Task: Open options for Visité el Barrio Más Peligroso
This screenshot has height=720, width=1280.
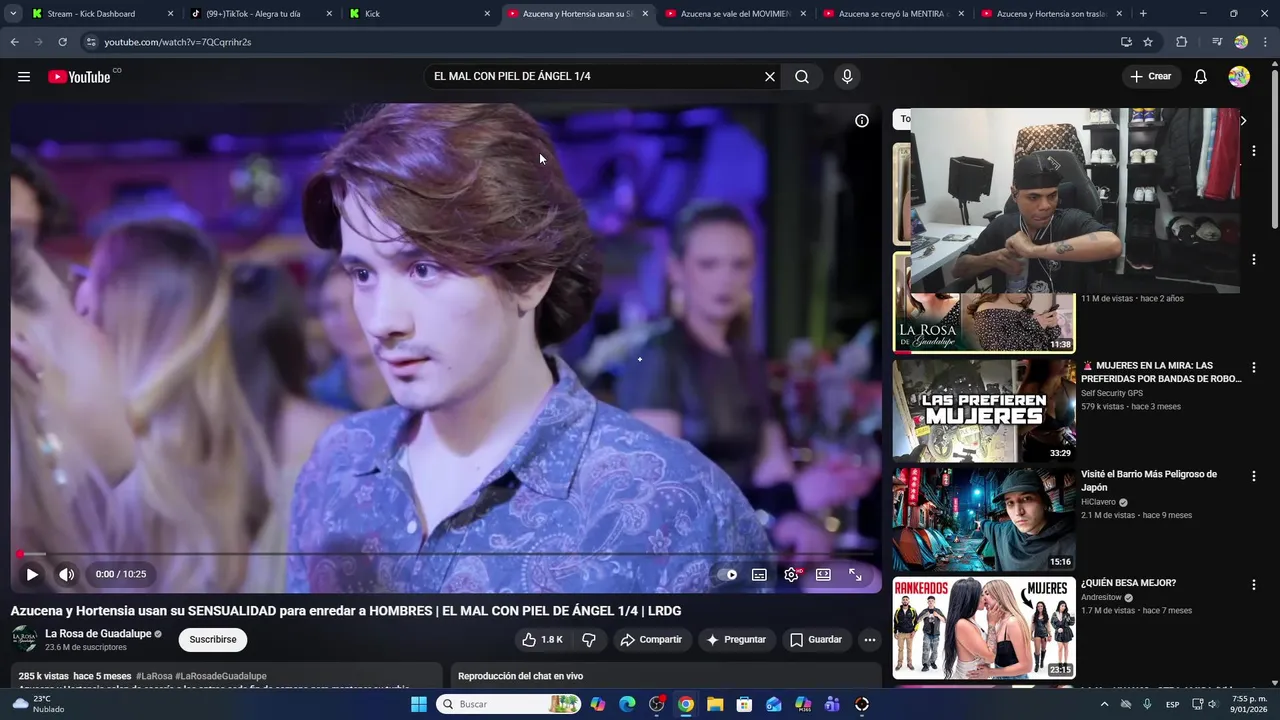Action: click(x=1254, y=477)
